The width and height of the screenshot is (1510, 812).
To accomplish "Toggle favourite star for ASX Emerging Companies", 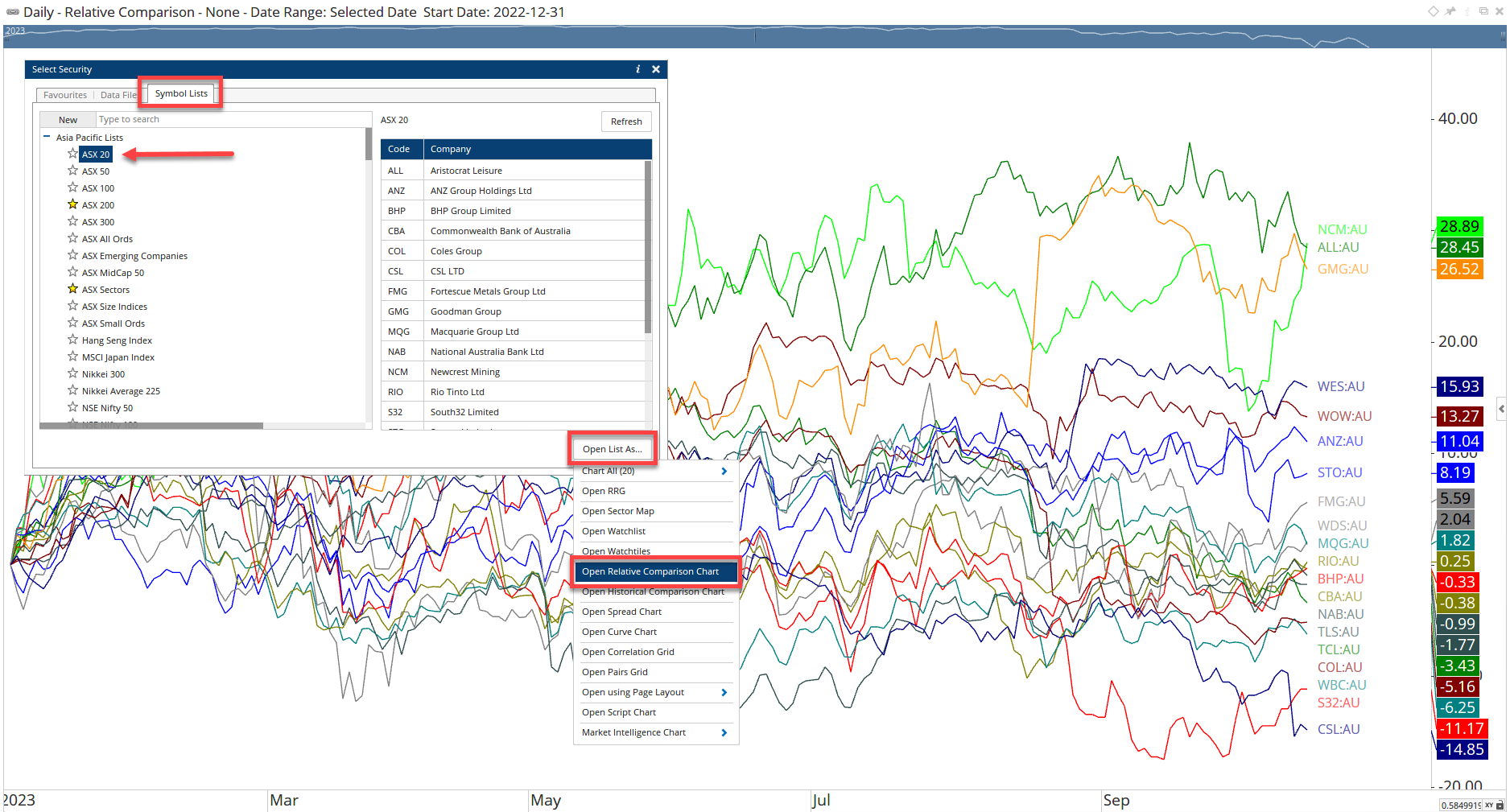I will coord(72,255).
